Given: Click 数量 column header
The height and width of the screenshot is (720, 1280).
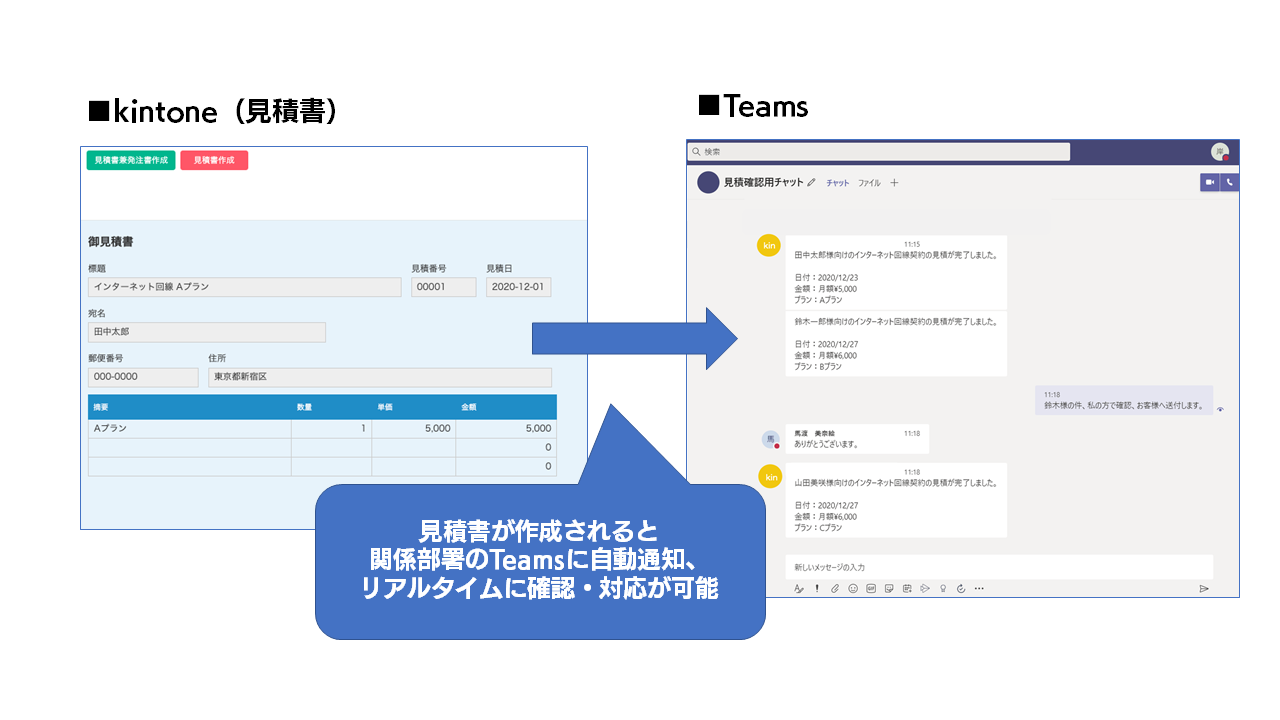Looking at the screenshot, I should click(332, 407).
